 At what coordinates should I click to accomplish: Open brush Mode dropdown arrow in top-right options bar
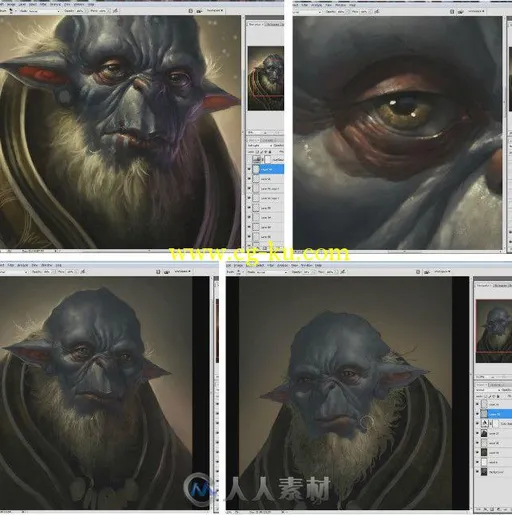pyautogui.click(x=320, y=12)
